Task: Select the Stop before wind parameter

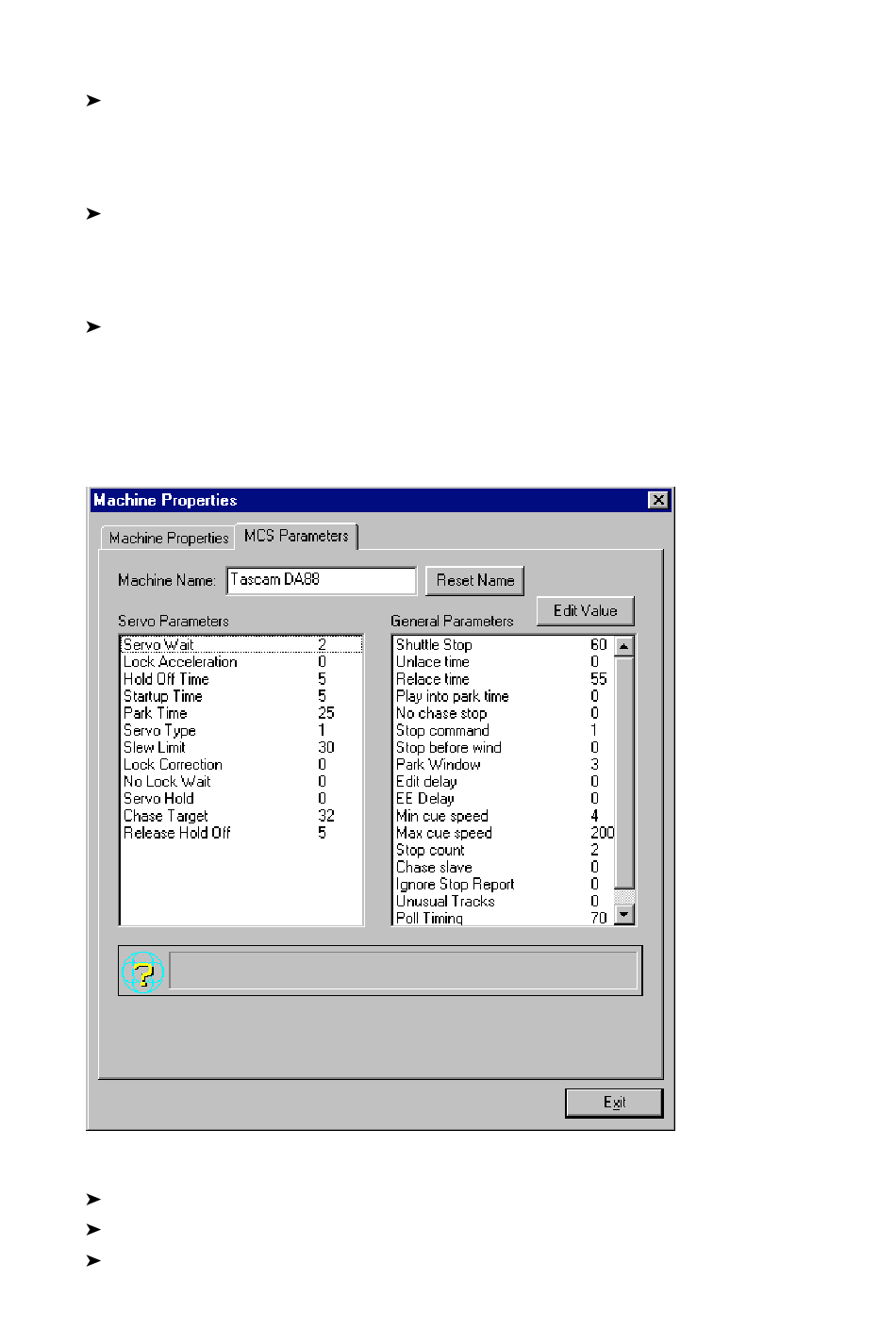Action: click(504, 747)
